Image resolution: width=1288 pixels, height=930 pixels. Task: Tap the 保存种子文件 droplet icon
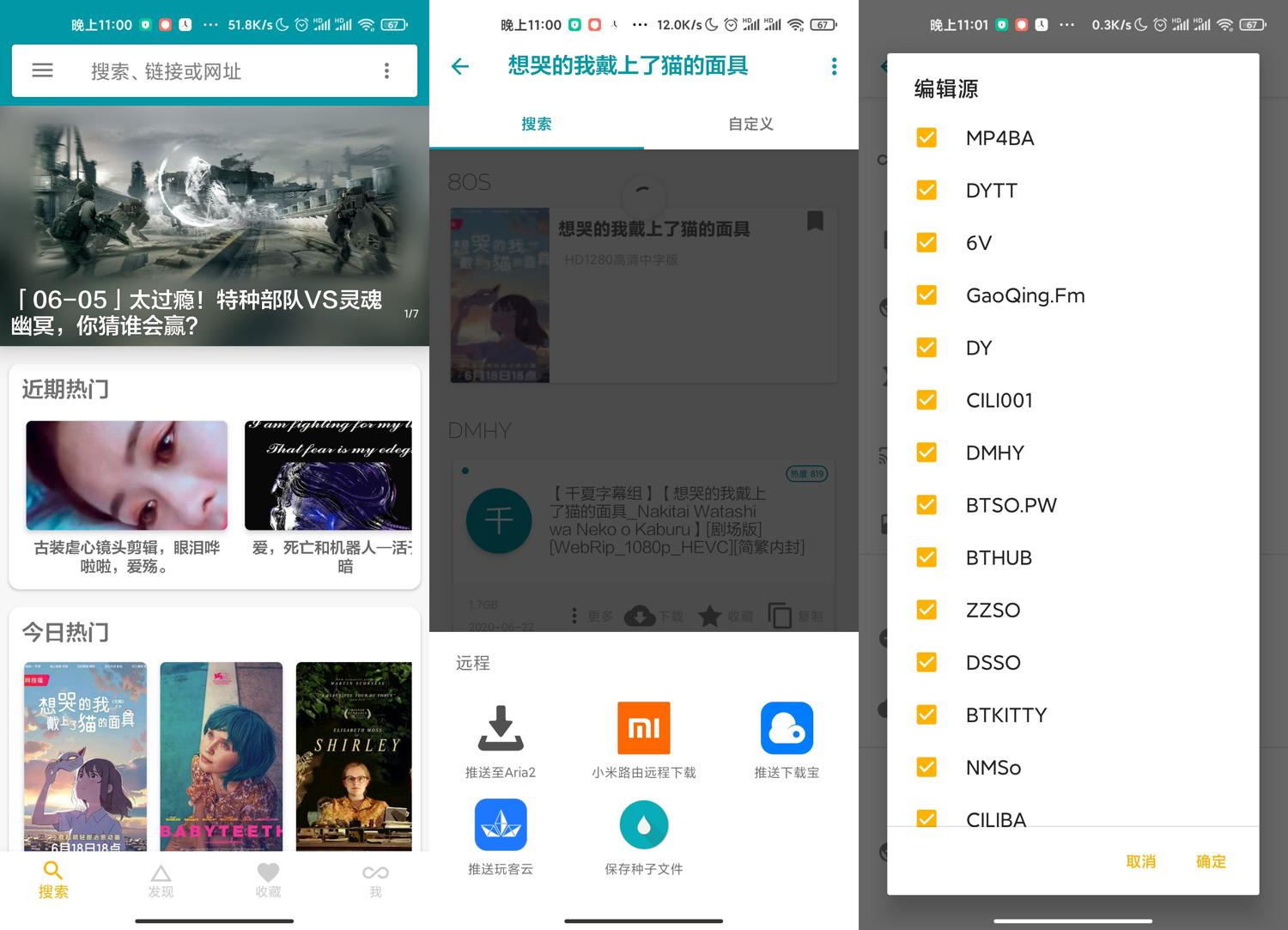pyautogui.click(x=643, y=824)
